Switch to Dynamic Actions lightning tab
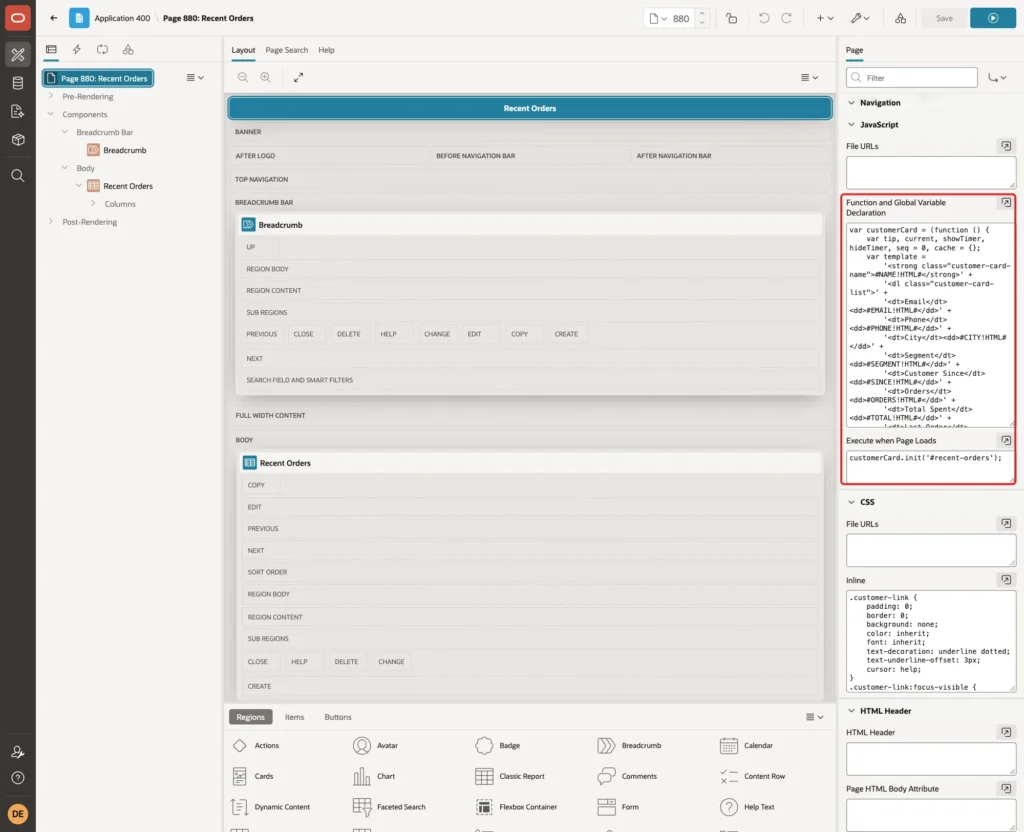Image resolution: width=1024 pixels, height=832 pixels. [76, 50]
